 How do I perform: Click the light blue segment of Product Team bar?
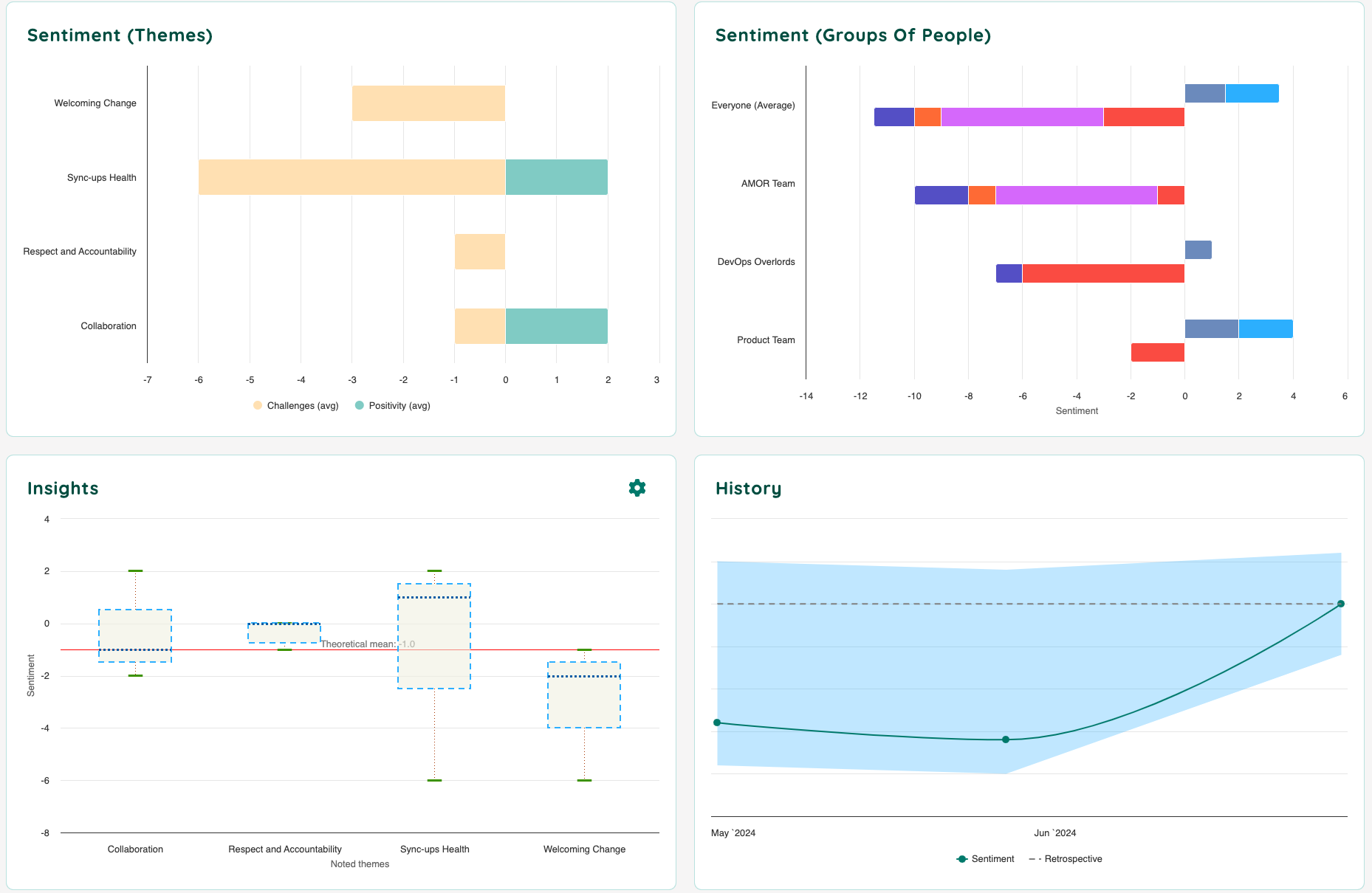[1266, 328]
